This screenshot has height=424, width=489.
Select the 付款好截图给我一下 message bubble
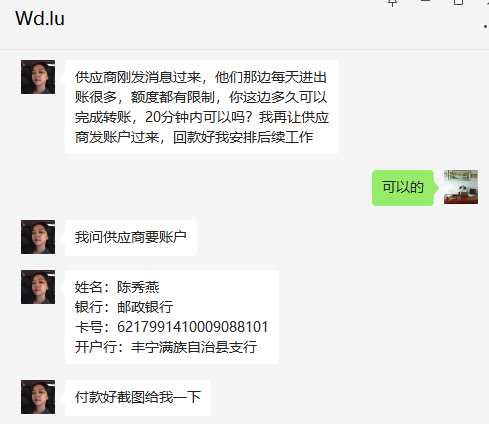point(138,398)
